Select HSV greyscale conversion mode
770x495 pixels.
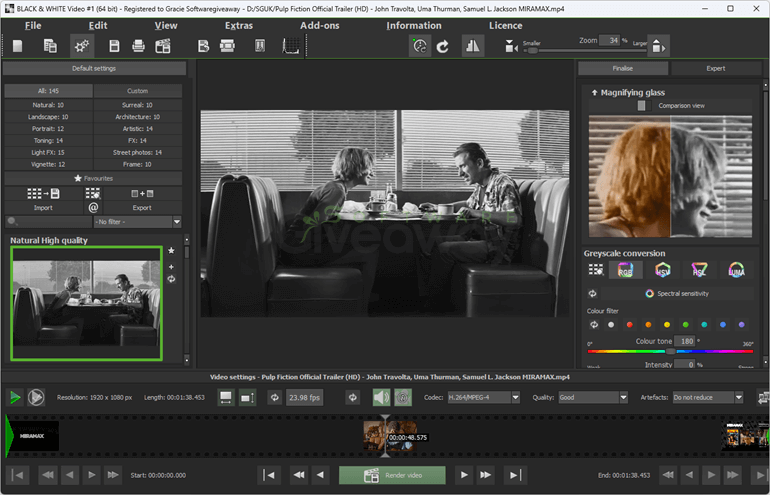click(663, 270)
